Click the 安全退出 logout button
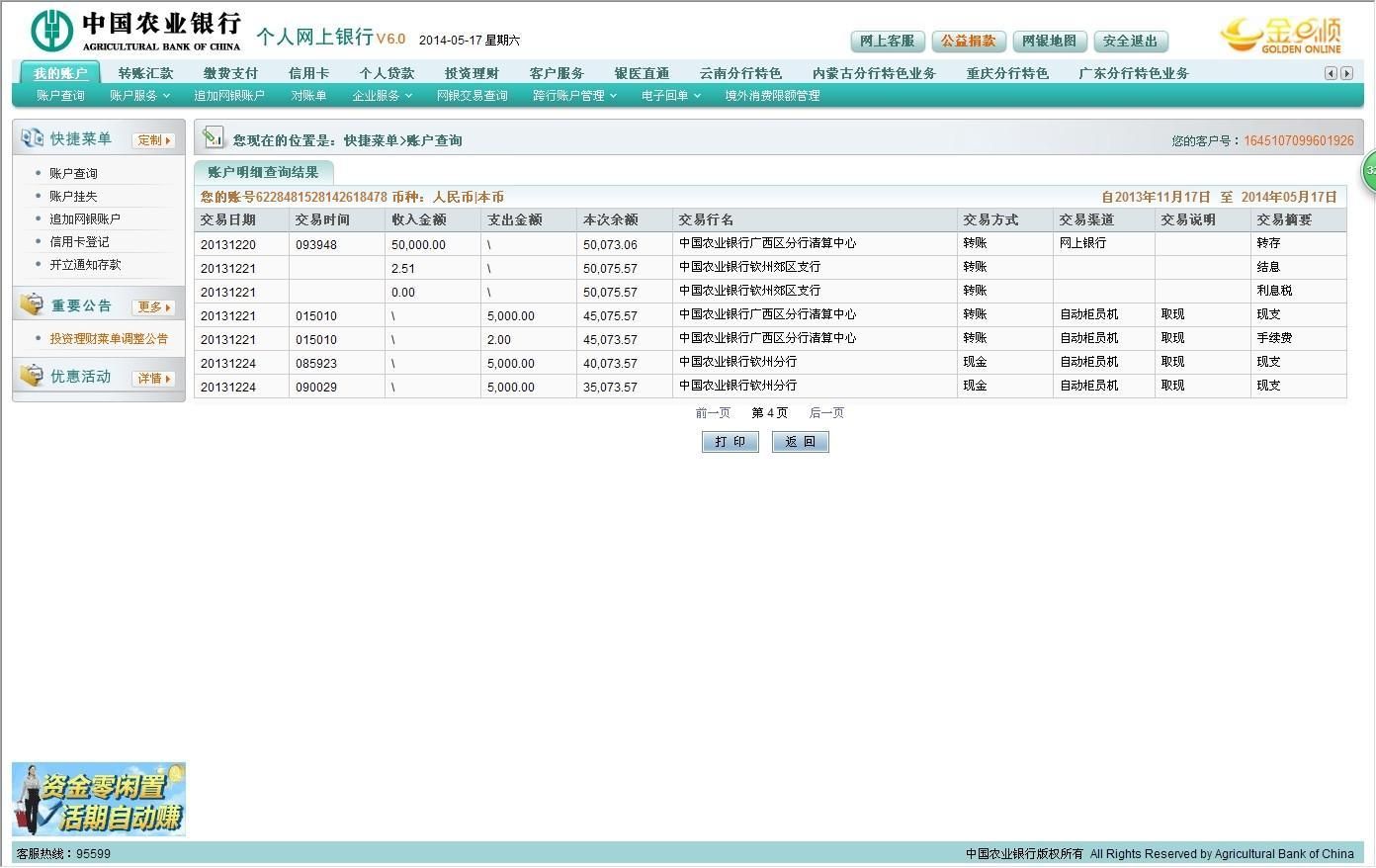This screenshot has height=868, width=1376. click(x=1130, y=42)
